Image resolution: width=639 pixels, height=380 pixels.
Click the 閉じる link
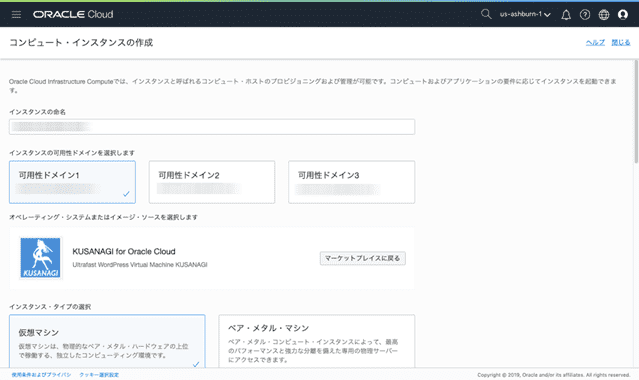[x=621, y=42]
